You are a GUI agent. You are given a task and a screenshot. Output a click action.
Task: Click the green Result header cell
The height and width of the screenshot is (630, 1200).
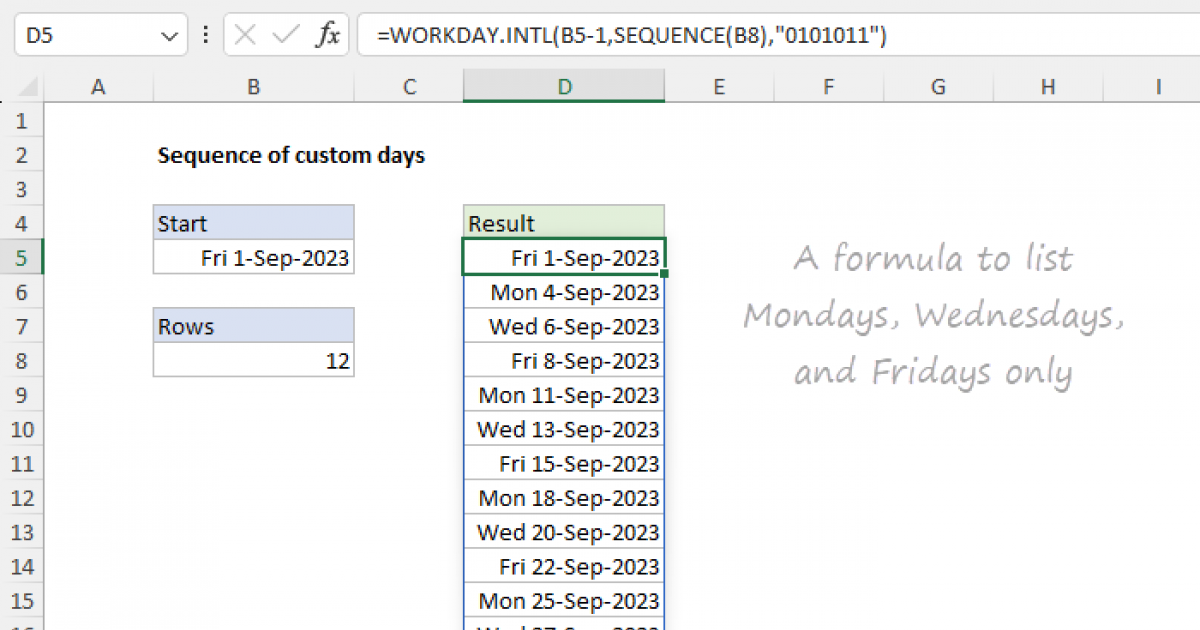pos(564,224)
